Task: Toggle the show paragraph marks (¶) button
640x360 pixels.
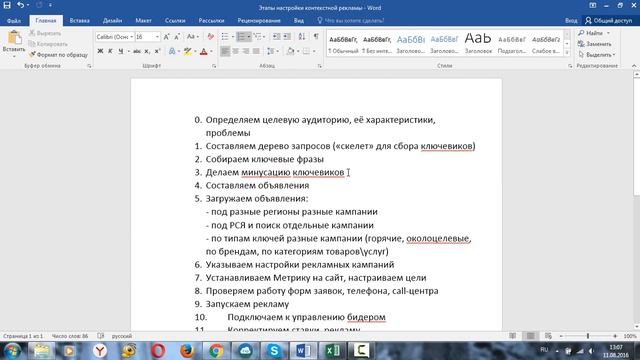Action: tap(316, 37)
